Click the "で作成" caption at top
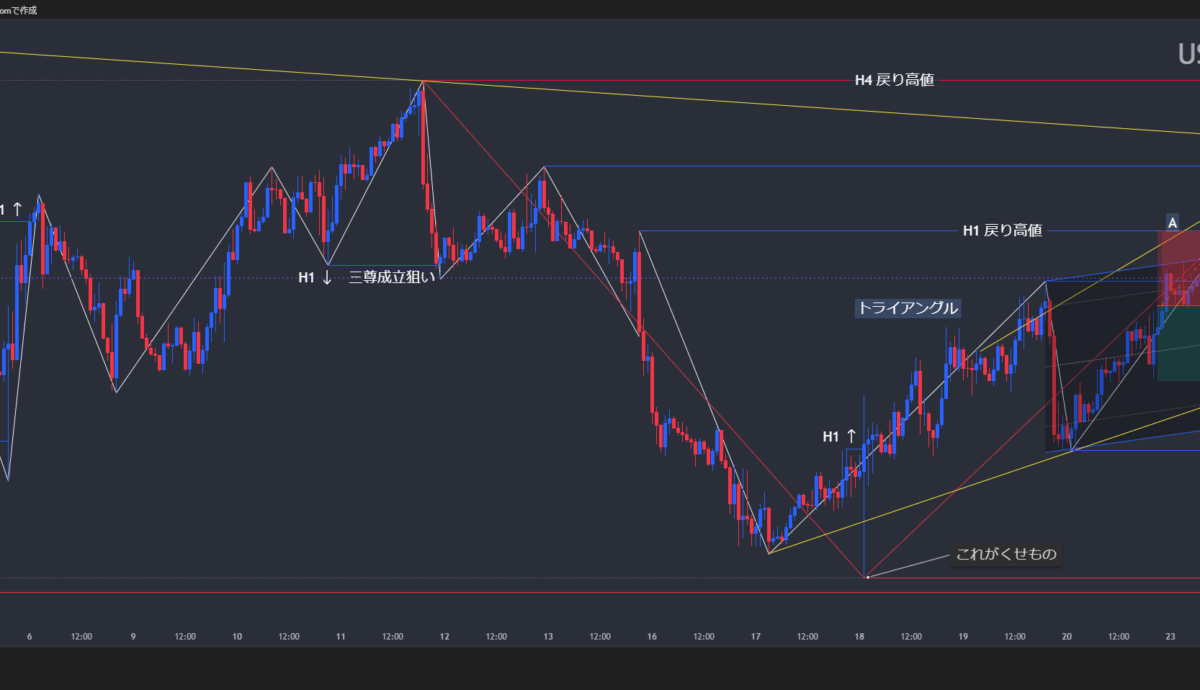1200x690 pixels. (20, 9)
